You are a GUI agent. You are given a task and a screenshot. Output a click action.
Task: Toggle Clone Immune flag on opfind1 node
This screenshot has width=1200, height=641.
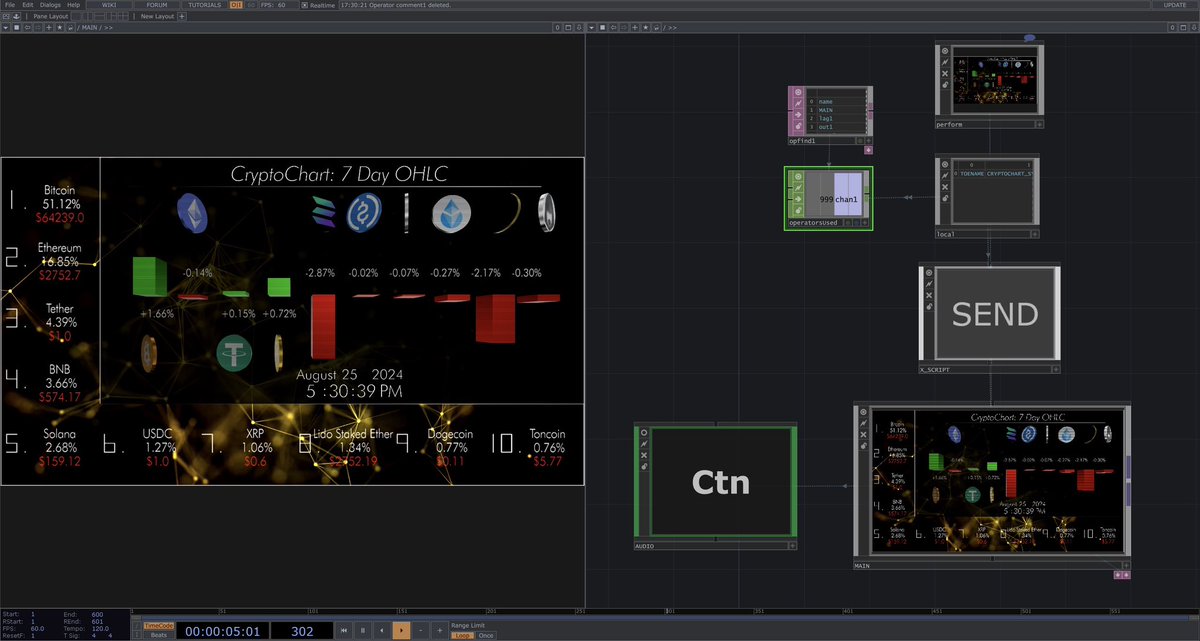click(798, 104)
